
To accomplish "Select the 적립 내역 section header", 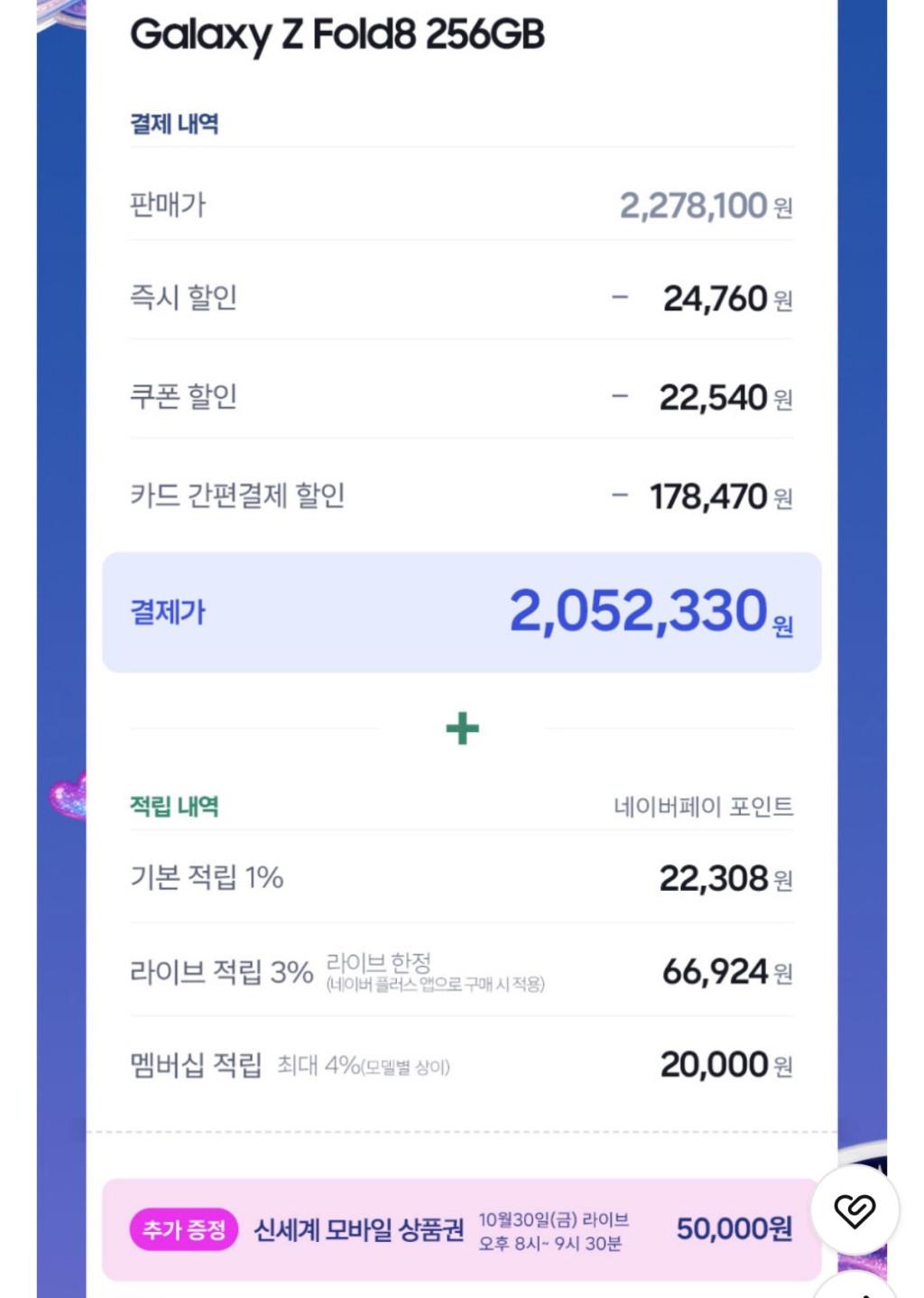I will 174,806.
